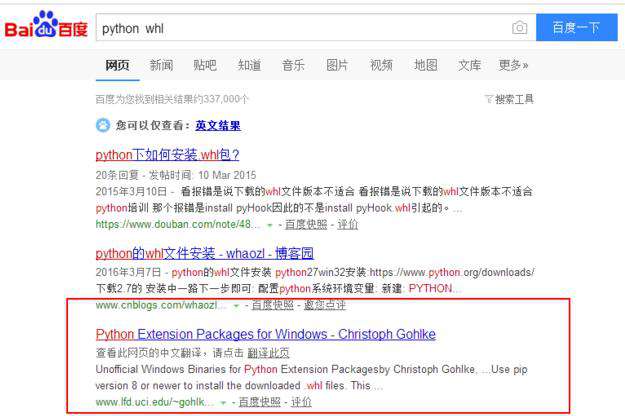Open the 文库 tab
Image resolution: width=625 pixels, height=416 pixels.
(470, 65)
